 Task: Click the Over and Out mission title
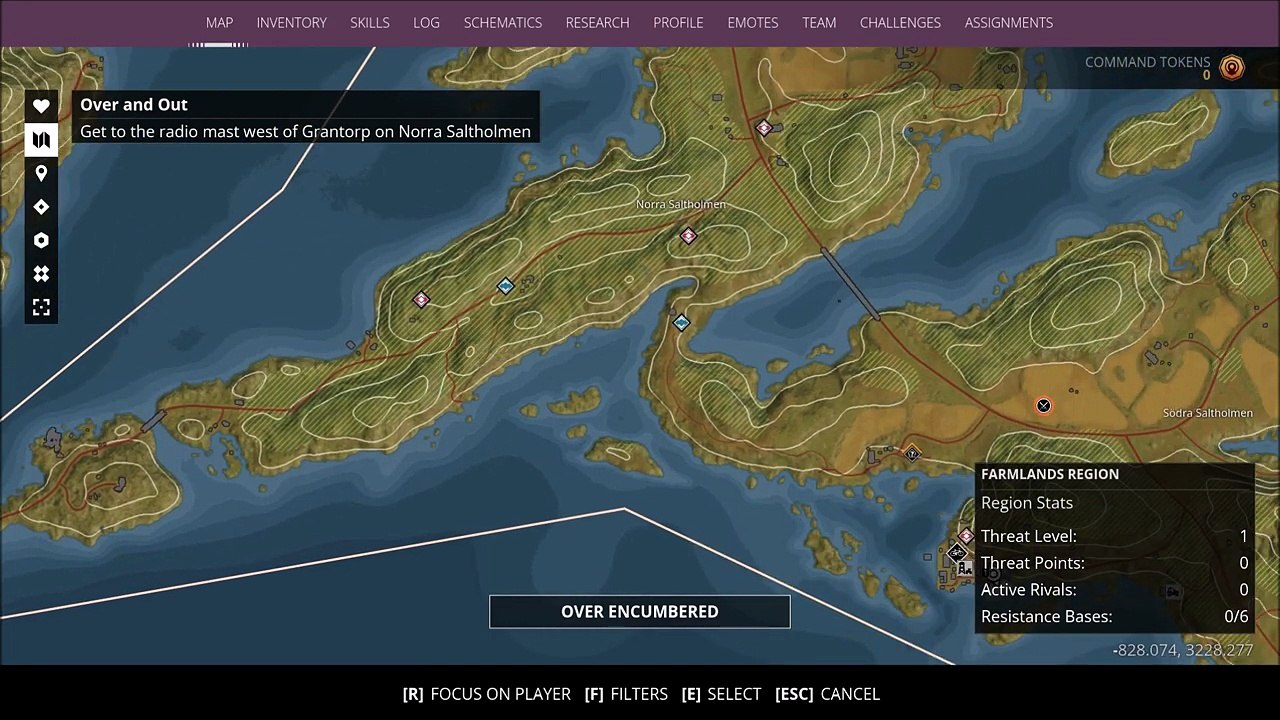(x=134, y=104)
